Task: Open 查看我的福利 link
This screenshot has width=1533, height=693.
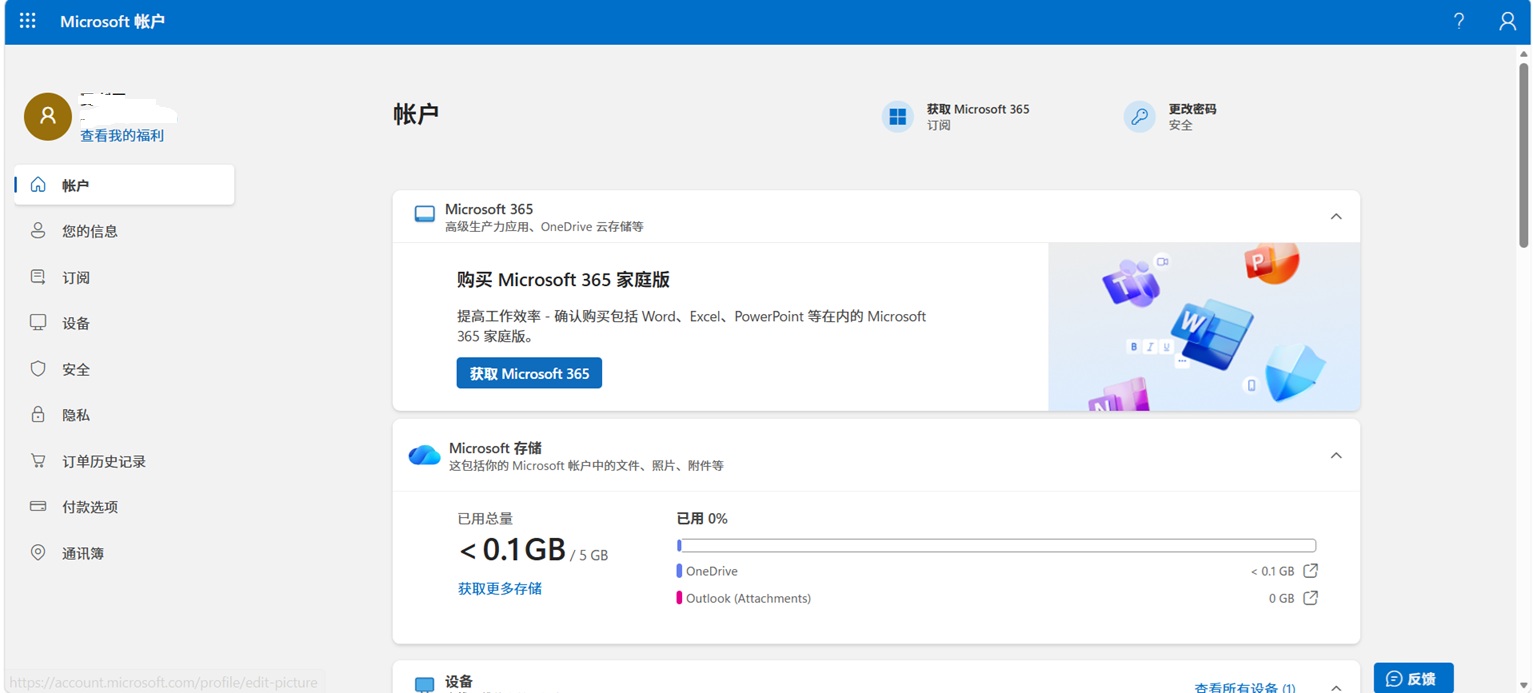Action: click(x=122, y=135)
